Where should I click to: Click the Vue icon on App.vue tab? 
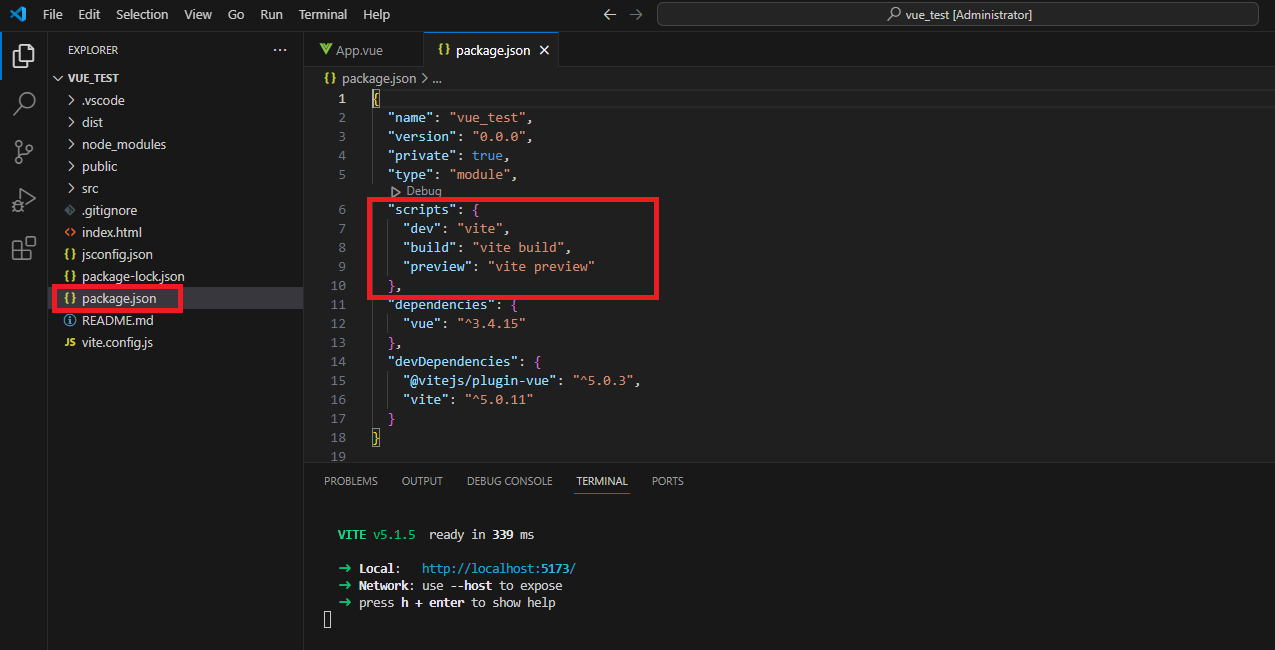click(325, 50)
